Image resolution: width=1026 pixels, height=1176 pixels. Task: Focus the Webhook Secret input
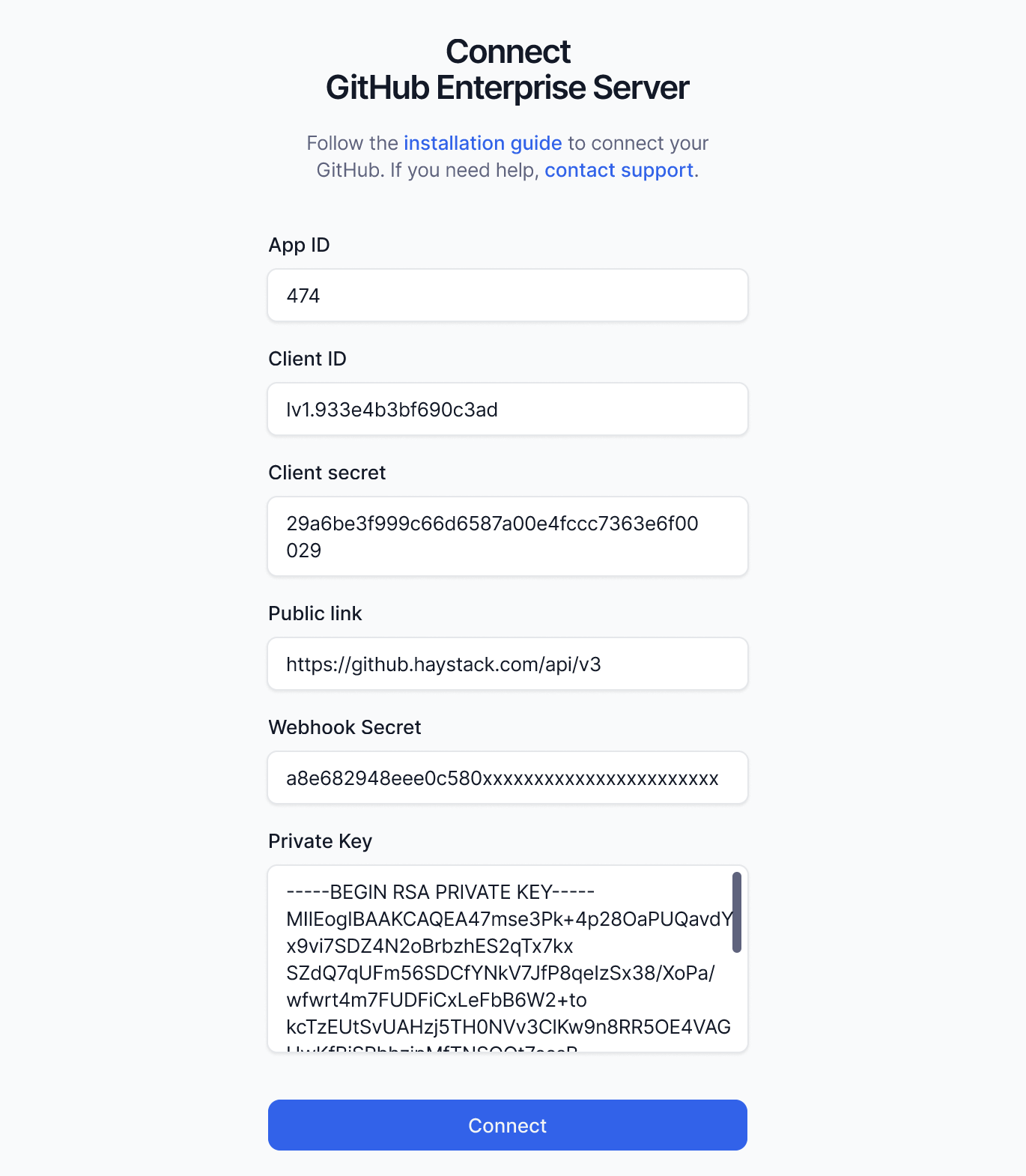tap(507, 778)
